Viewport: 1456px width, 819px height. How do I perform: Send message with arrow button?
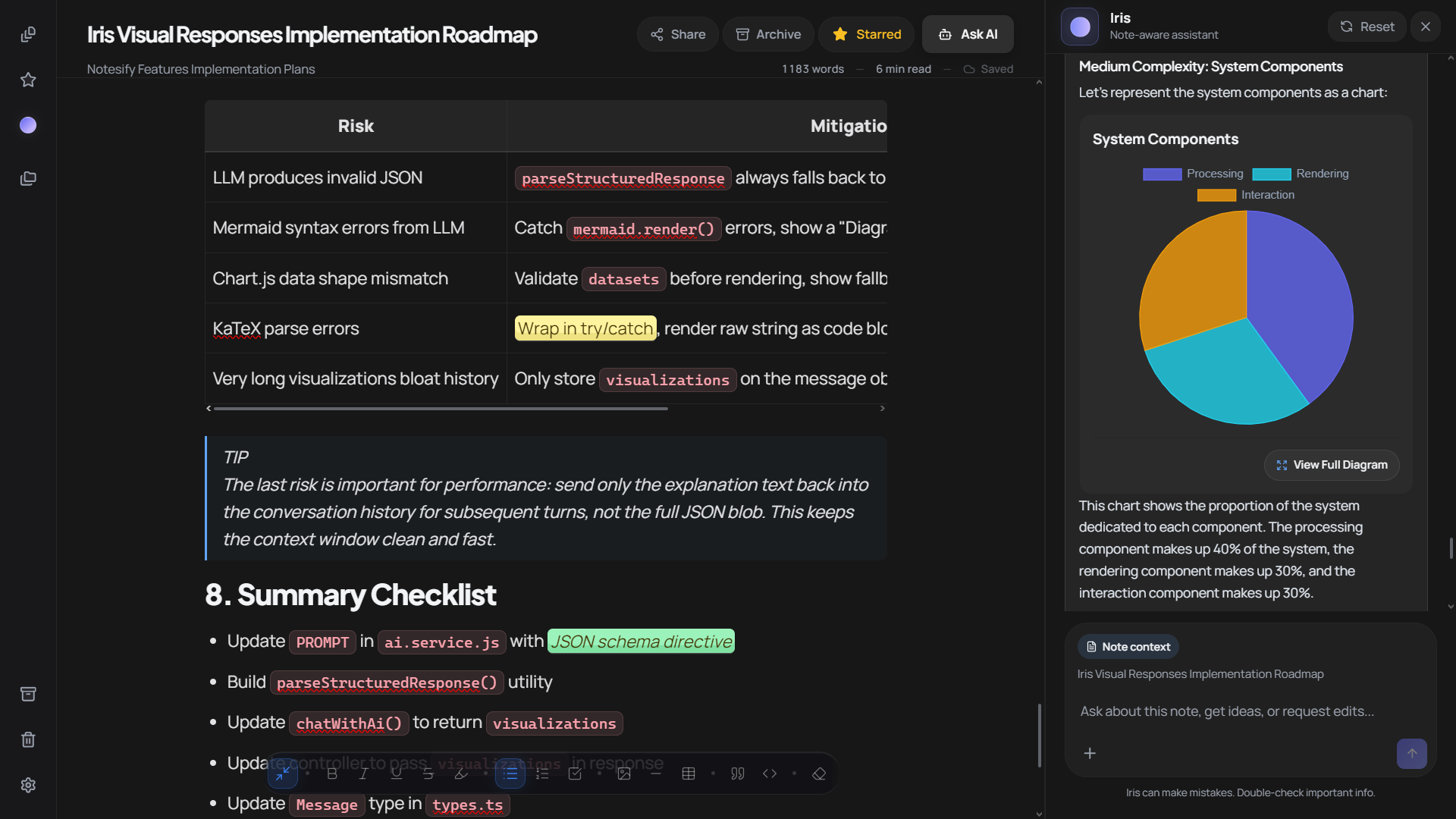coord(1412,754)
